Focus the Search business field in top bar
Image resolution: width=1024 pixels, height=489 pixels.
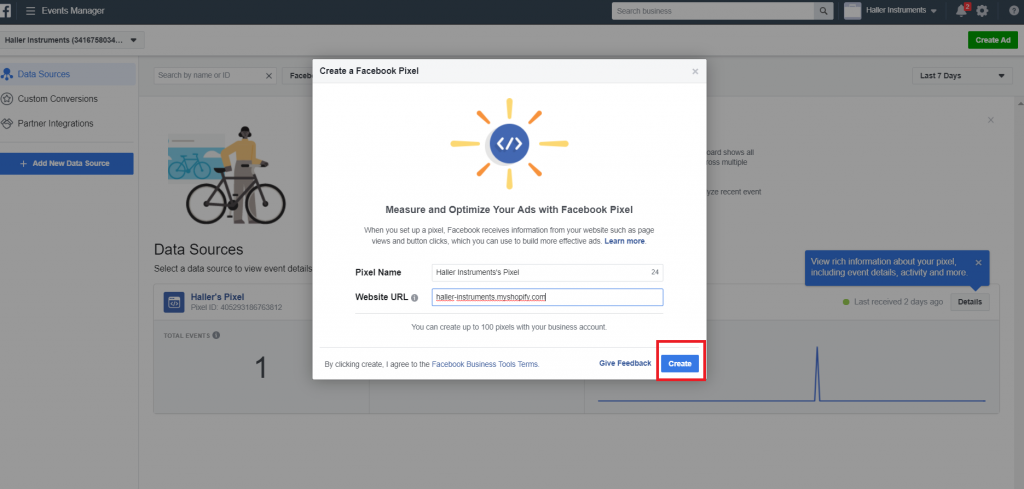coord(712,10)
